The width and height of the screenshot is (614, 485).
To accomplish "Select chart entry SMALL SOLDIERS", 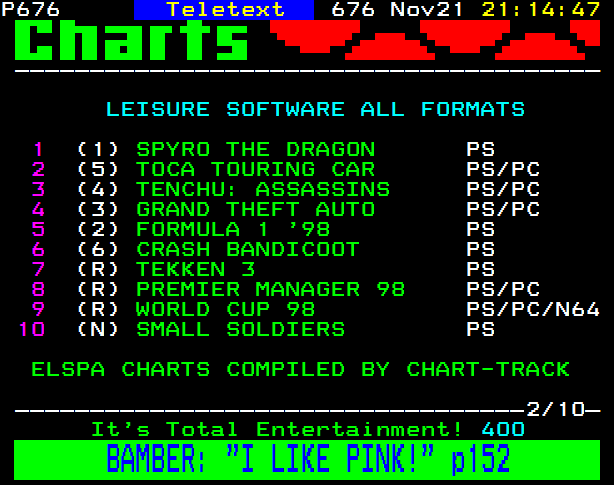I will pos(240,329).
